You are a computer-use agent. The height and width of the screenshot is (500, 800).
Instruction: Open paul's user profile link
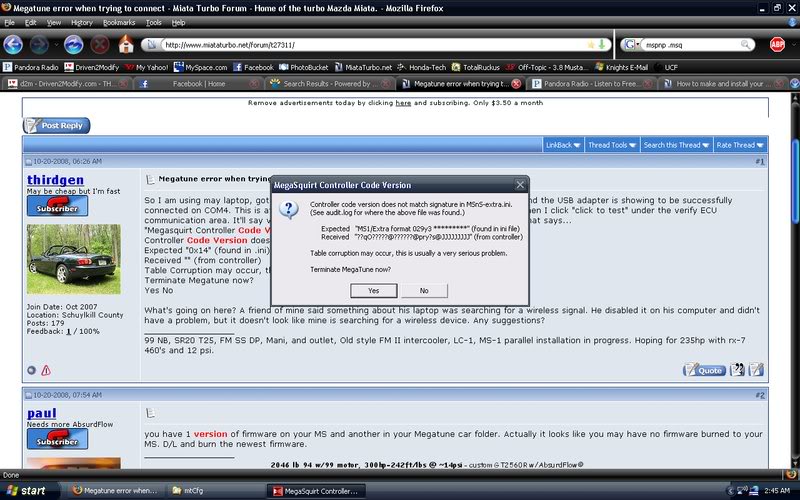(x=41, y=413)
